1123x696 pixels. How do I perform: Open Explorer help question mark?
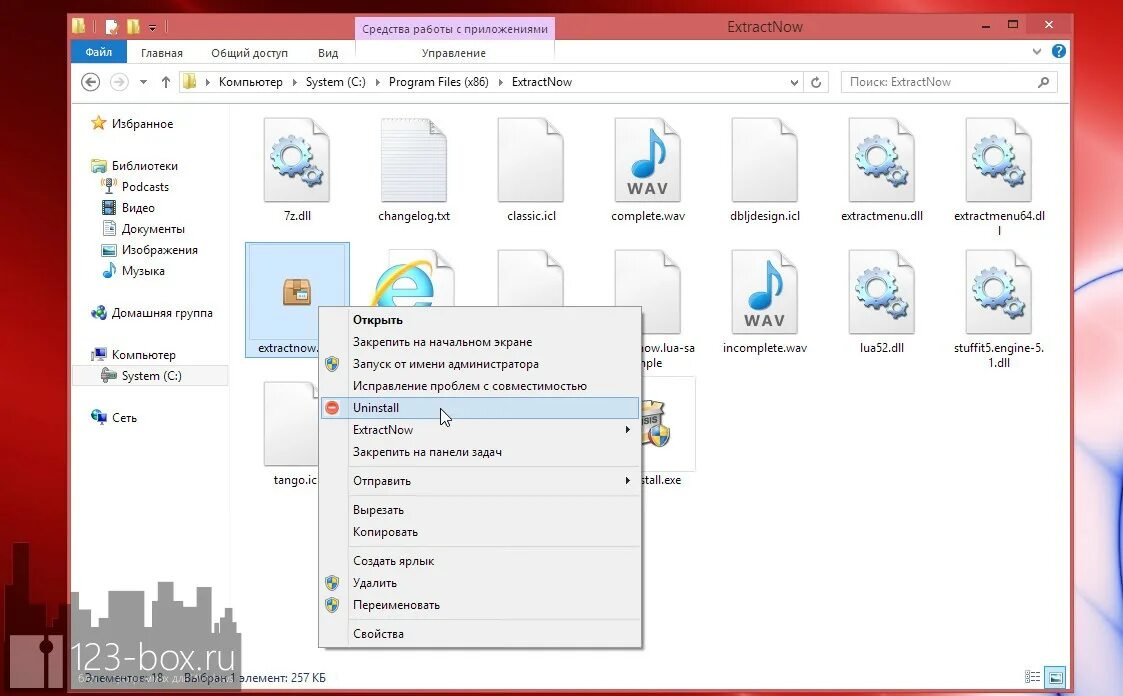pos(1059,52)
